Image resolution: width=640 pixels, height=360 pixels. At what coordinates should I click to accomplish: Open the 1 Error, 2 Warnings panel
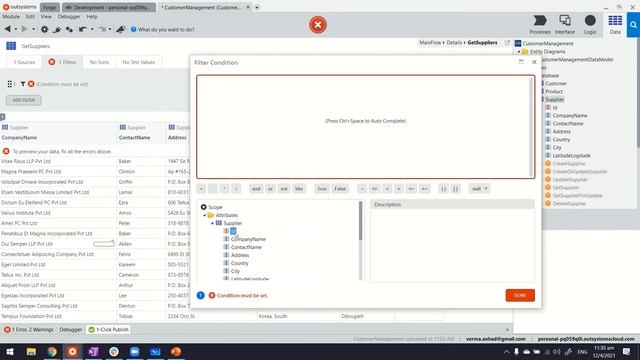point(29,329)
